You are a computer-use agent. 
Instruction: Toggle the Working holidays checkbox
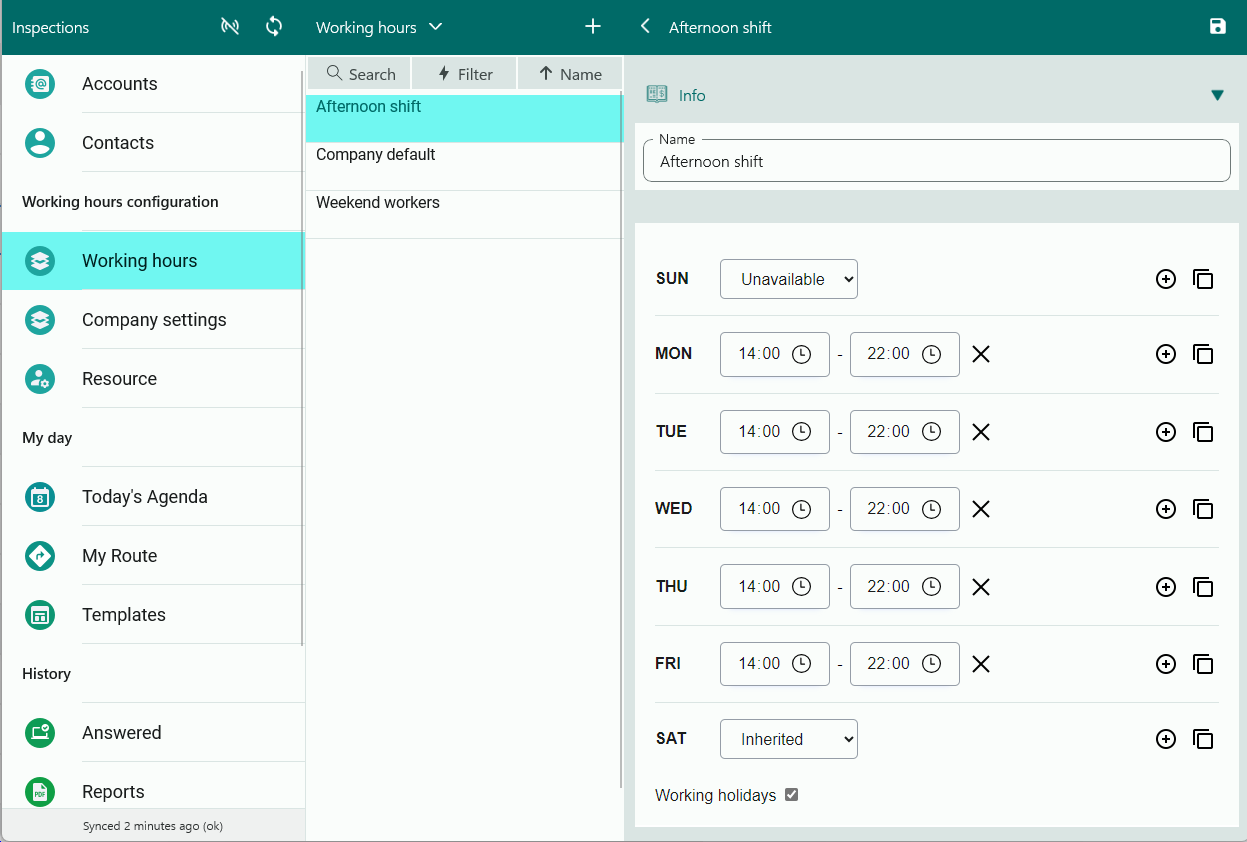click(x=791, y=795)
